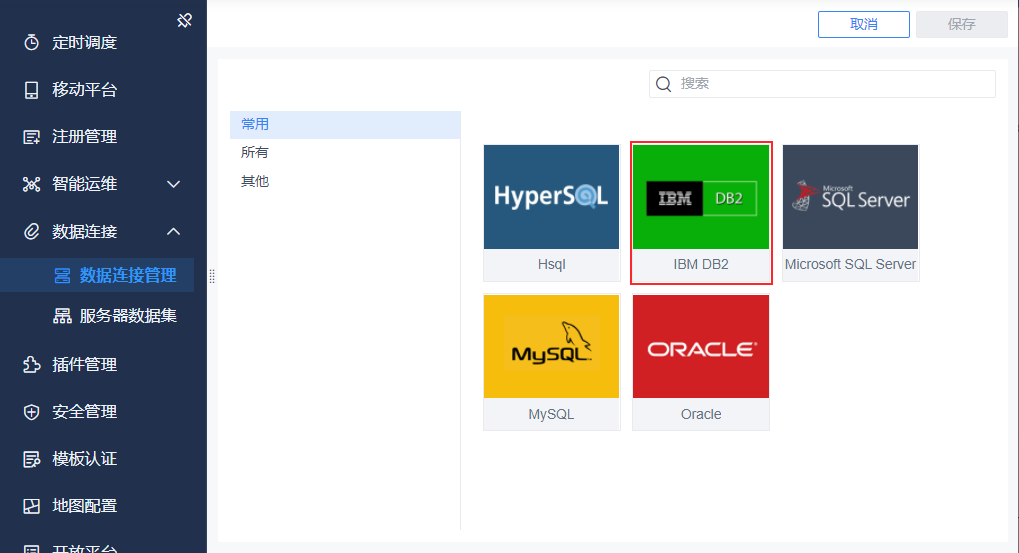Click the 数据连接 paperclip icon
The height and width of the screenshot is (553, 1019).
click(31, 232)
